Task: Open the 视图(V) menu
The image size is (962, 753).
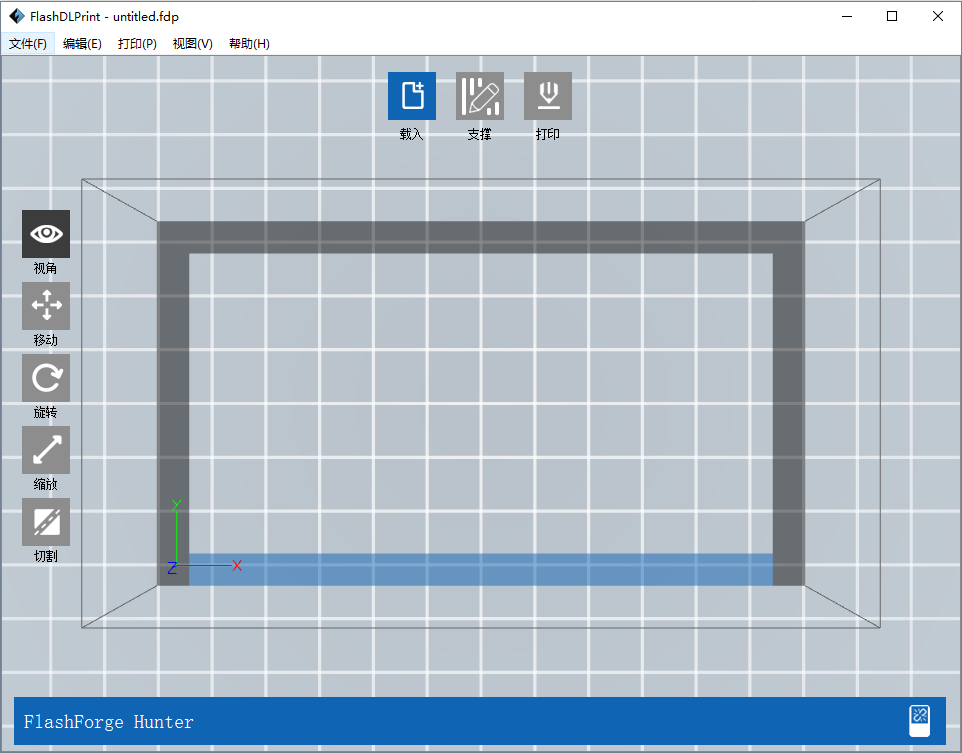Action: click(193, 44)
